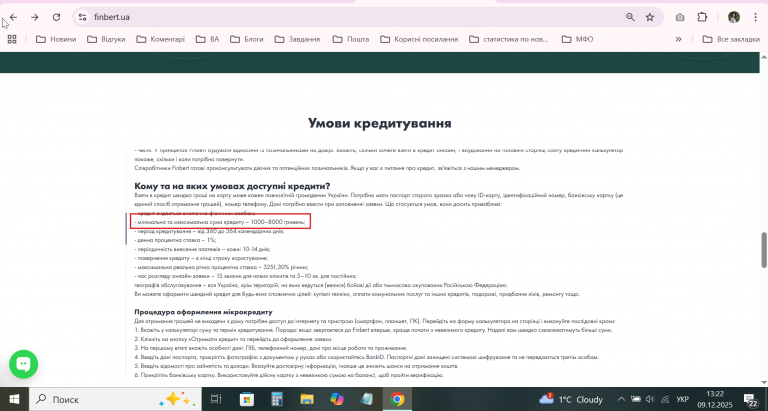Open the zoom magnifier in address bar
This screenshot has width=768, height=411.
pos(630,17)
